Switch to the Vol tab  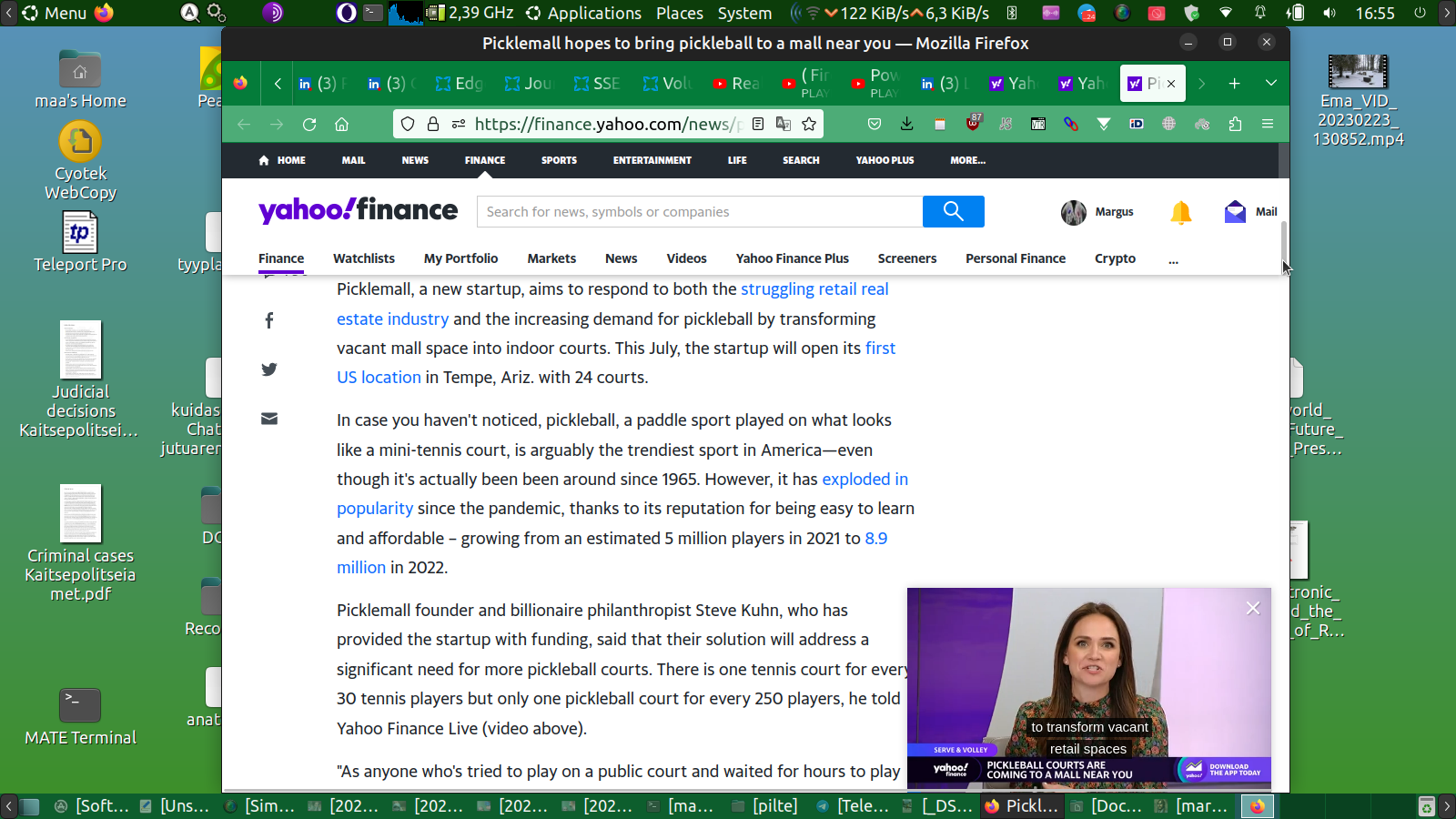667,84
